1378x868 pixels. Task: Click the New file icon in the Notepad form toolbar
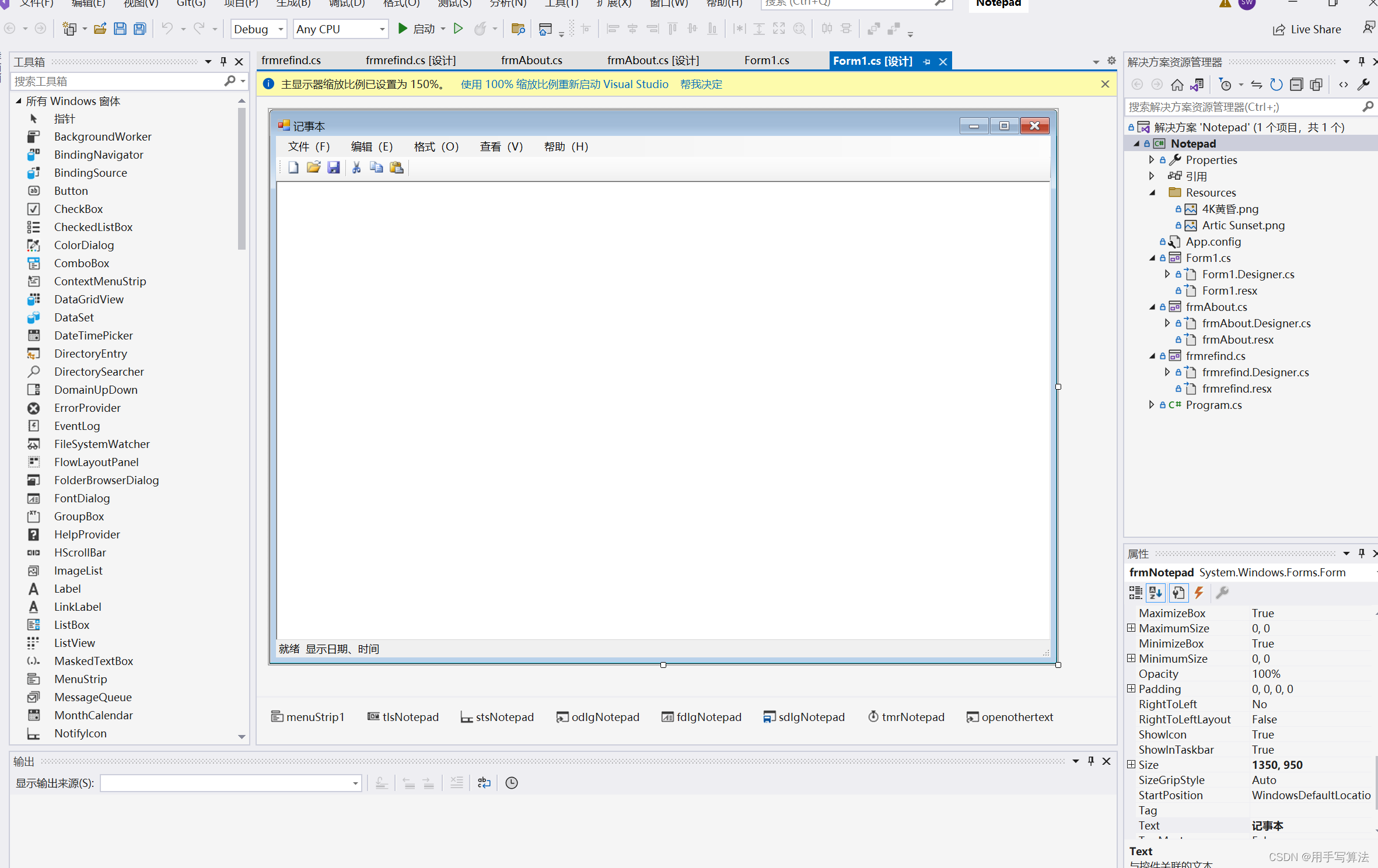click(293, 168)
